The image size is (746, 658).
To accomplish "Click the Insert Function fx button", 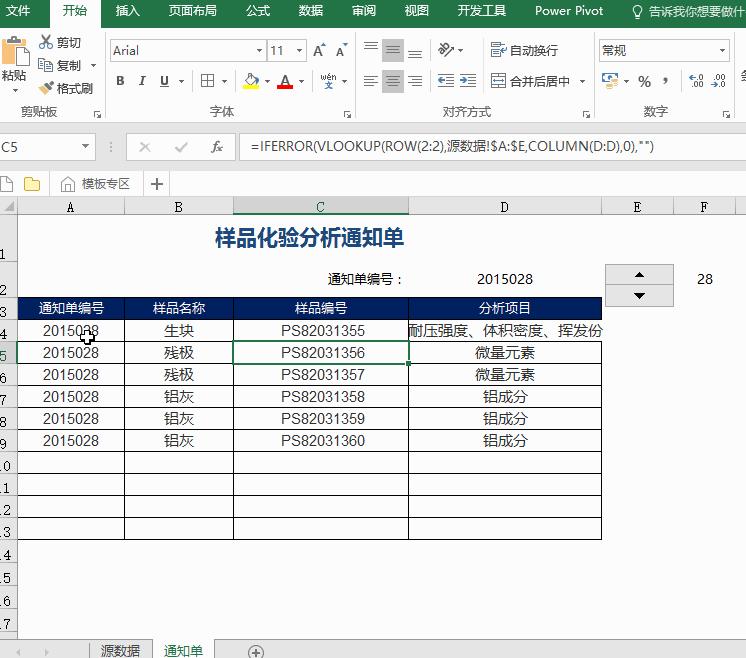I will pyautogui.click(x=217, y=147).
